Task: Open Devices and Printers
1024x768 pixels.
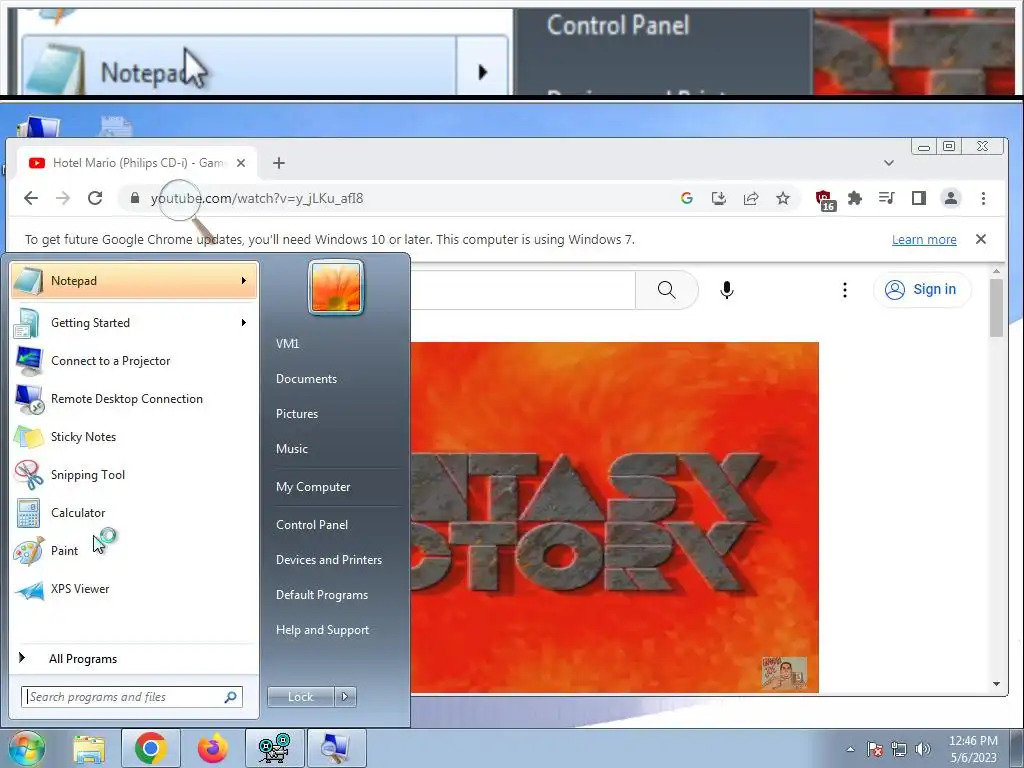Action: pos(328,560)
